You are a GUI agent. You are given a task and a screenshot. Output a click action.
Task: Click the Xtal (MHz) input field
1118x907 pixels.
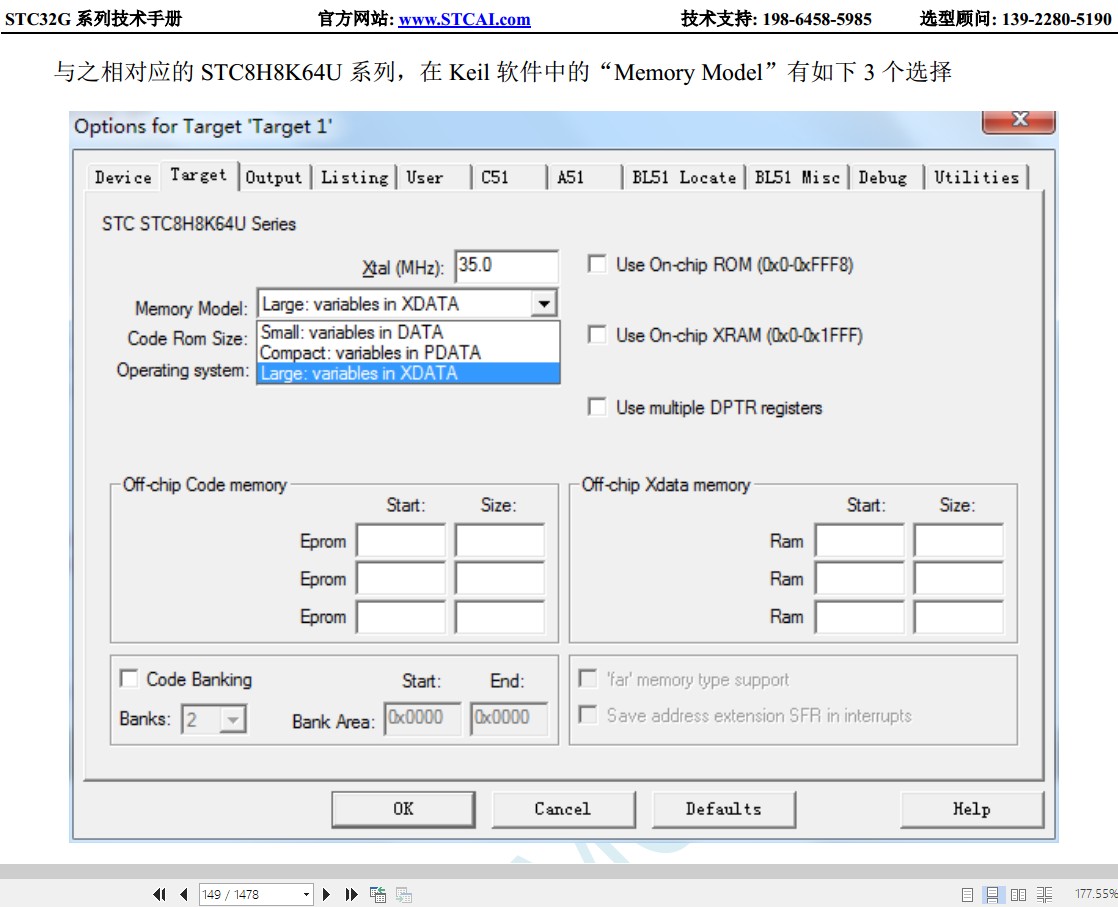point(506,266)
